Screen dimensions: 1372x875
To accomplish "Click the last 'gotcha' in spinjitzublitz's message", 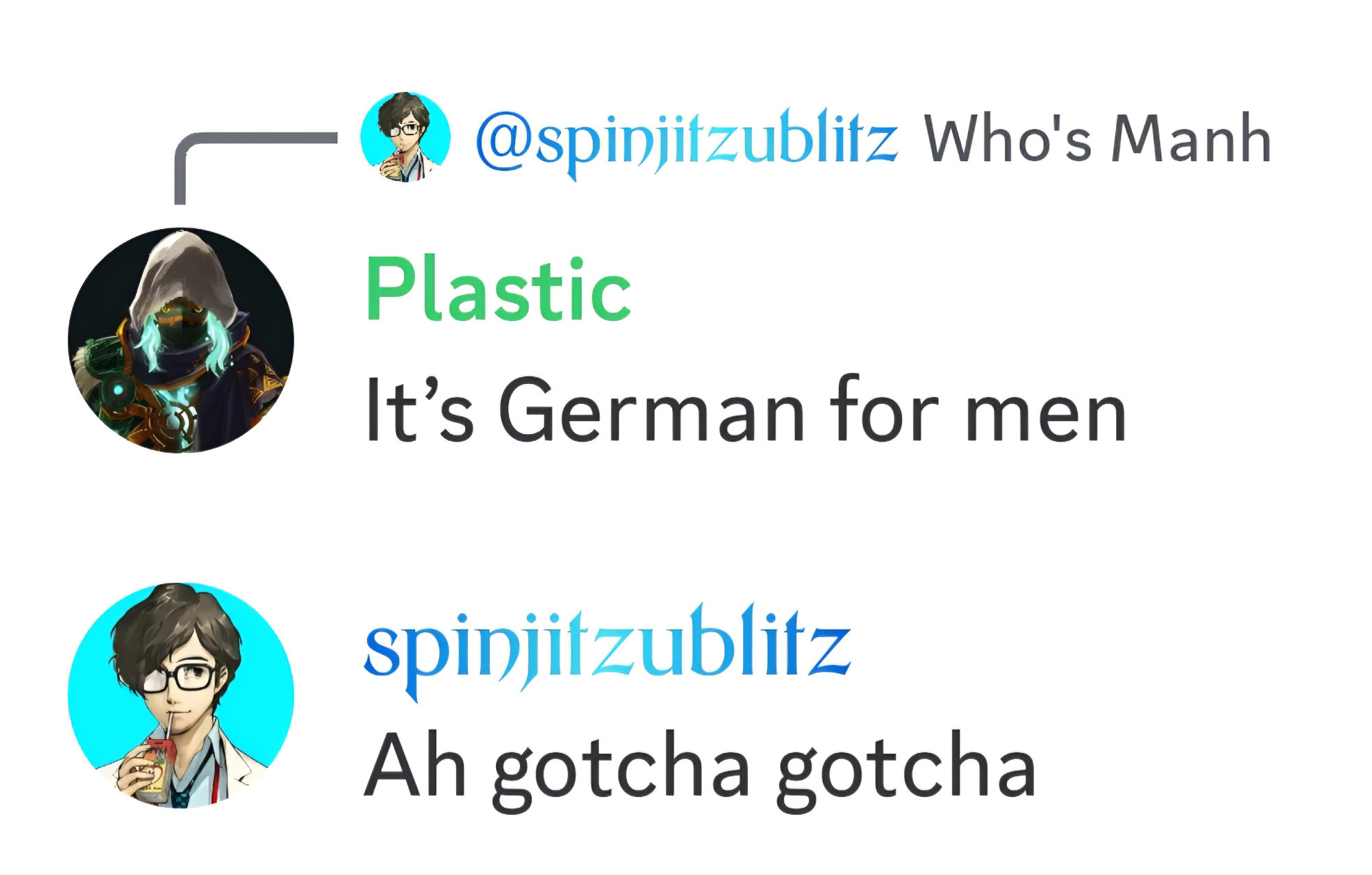I will (x=906, y=769).
